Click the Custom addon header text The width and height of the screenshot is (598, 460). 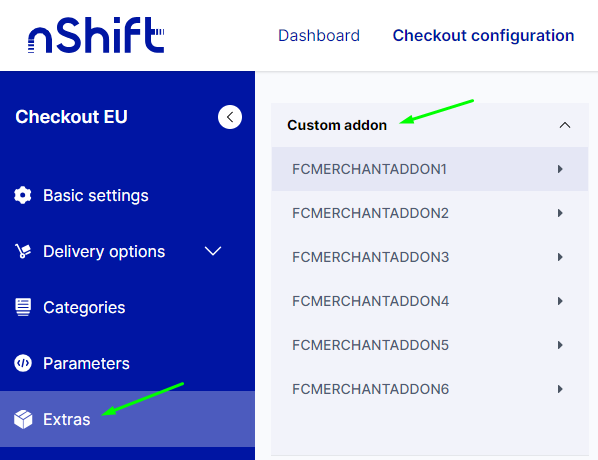point(337,125)
